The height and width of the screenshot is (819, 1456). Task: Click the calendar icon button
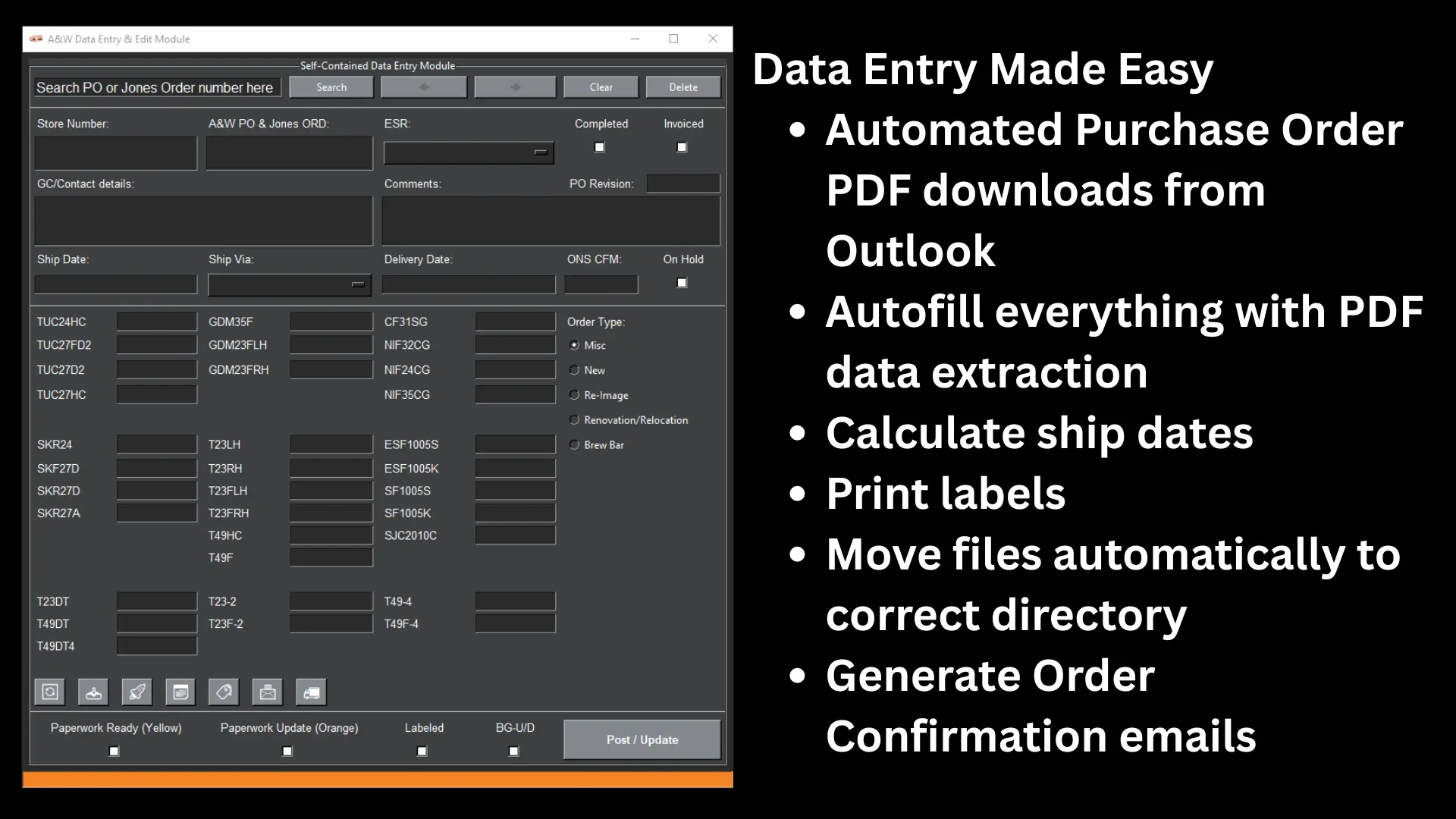coord(180,692)
